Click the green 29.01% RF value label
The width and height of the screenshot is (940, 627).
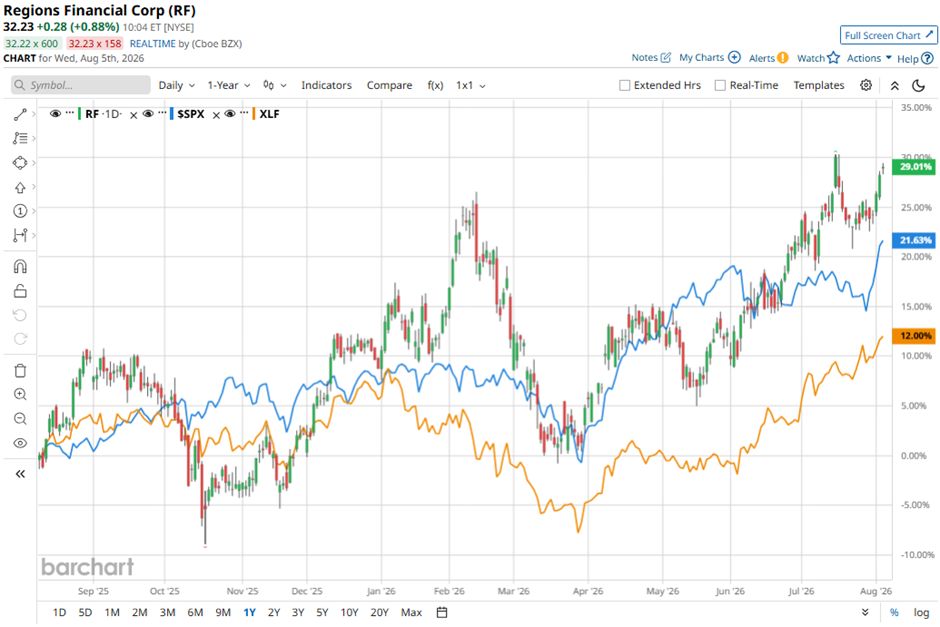coord(914,167)
